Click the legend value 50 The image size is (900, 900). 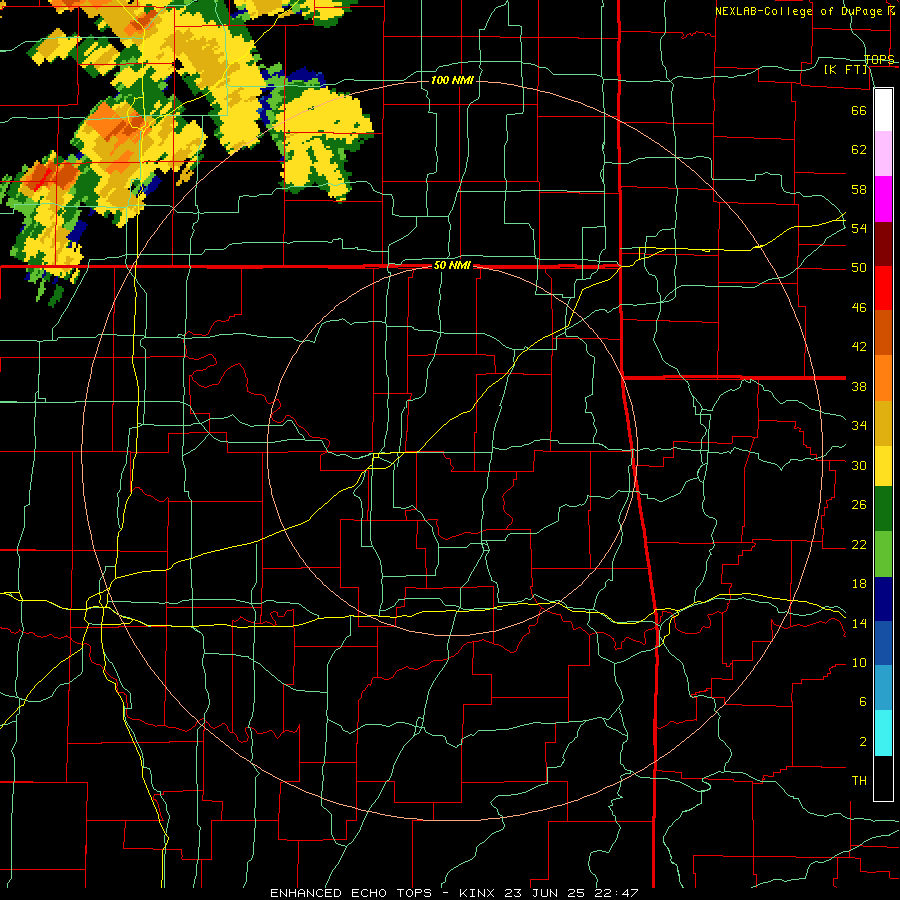[859, 268]
